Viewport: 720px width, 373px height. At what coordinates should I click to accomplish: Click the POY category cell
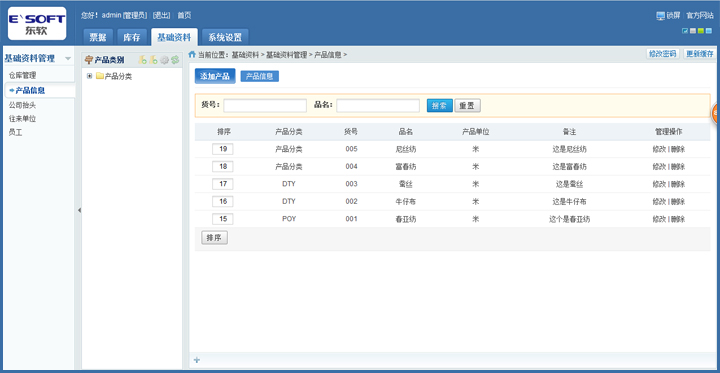point(289,219)
